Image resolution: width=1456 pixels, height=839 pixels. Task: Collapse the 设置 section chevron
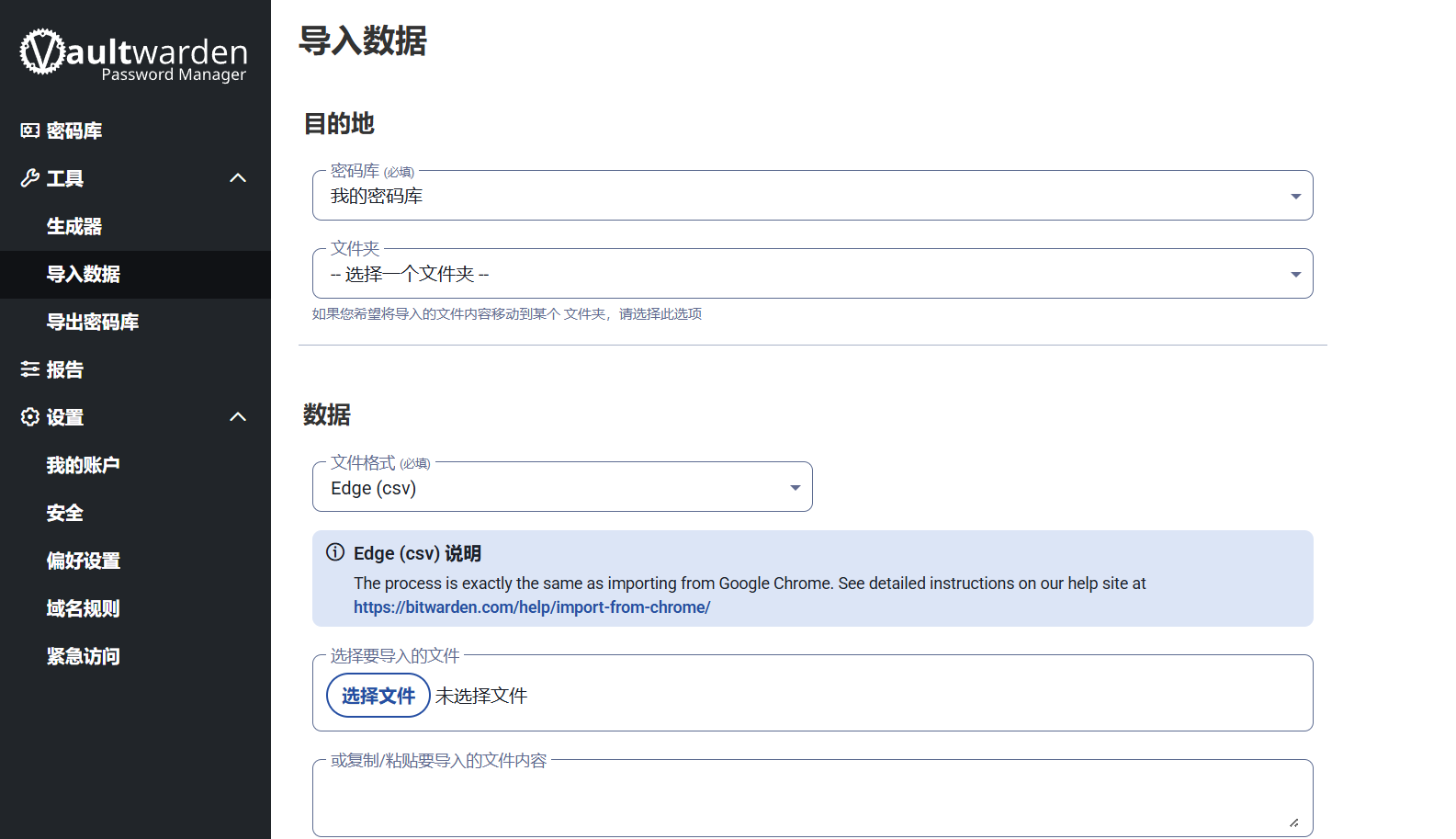click(238, 417)
